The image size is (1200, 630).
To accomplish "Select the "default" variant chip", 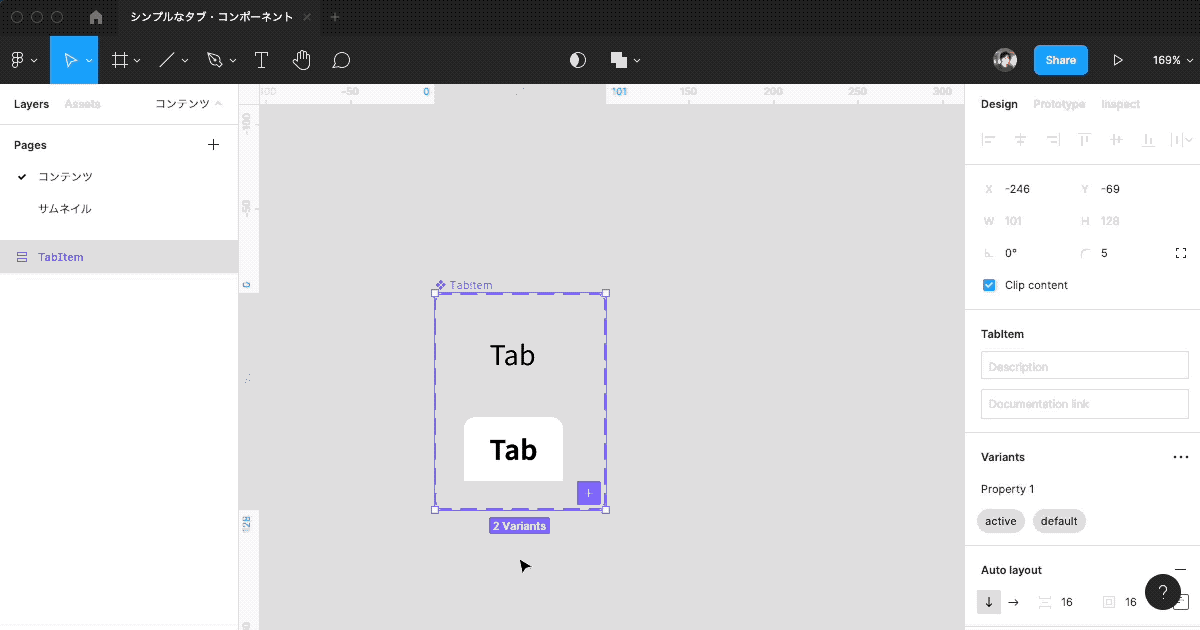I will coord(1059,520).
